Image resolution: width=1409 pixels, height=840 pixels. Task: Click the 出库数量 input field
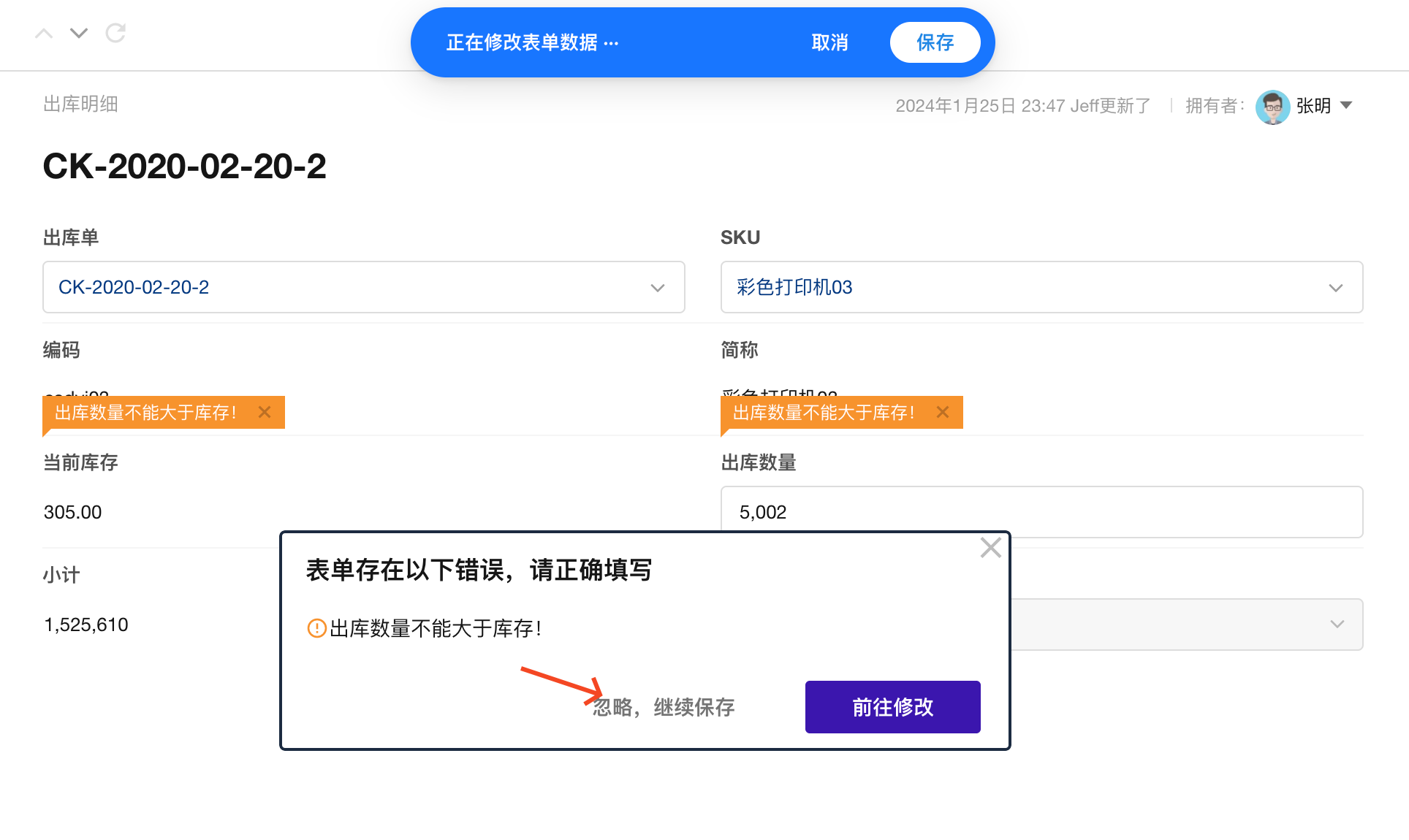click(1041, 512)
